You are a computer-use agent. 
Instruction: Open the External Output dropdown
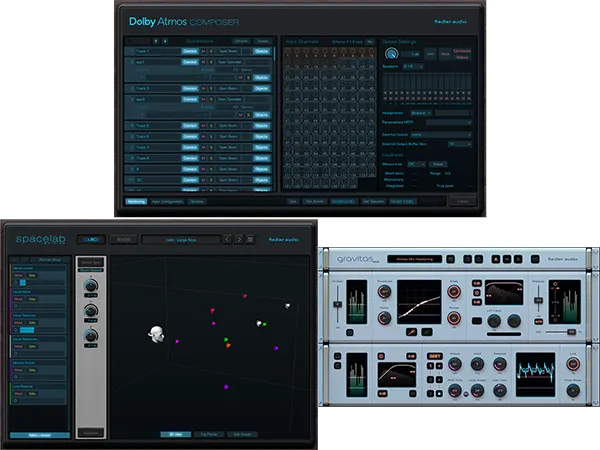441,135
